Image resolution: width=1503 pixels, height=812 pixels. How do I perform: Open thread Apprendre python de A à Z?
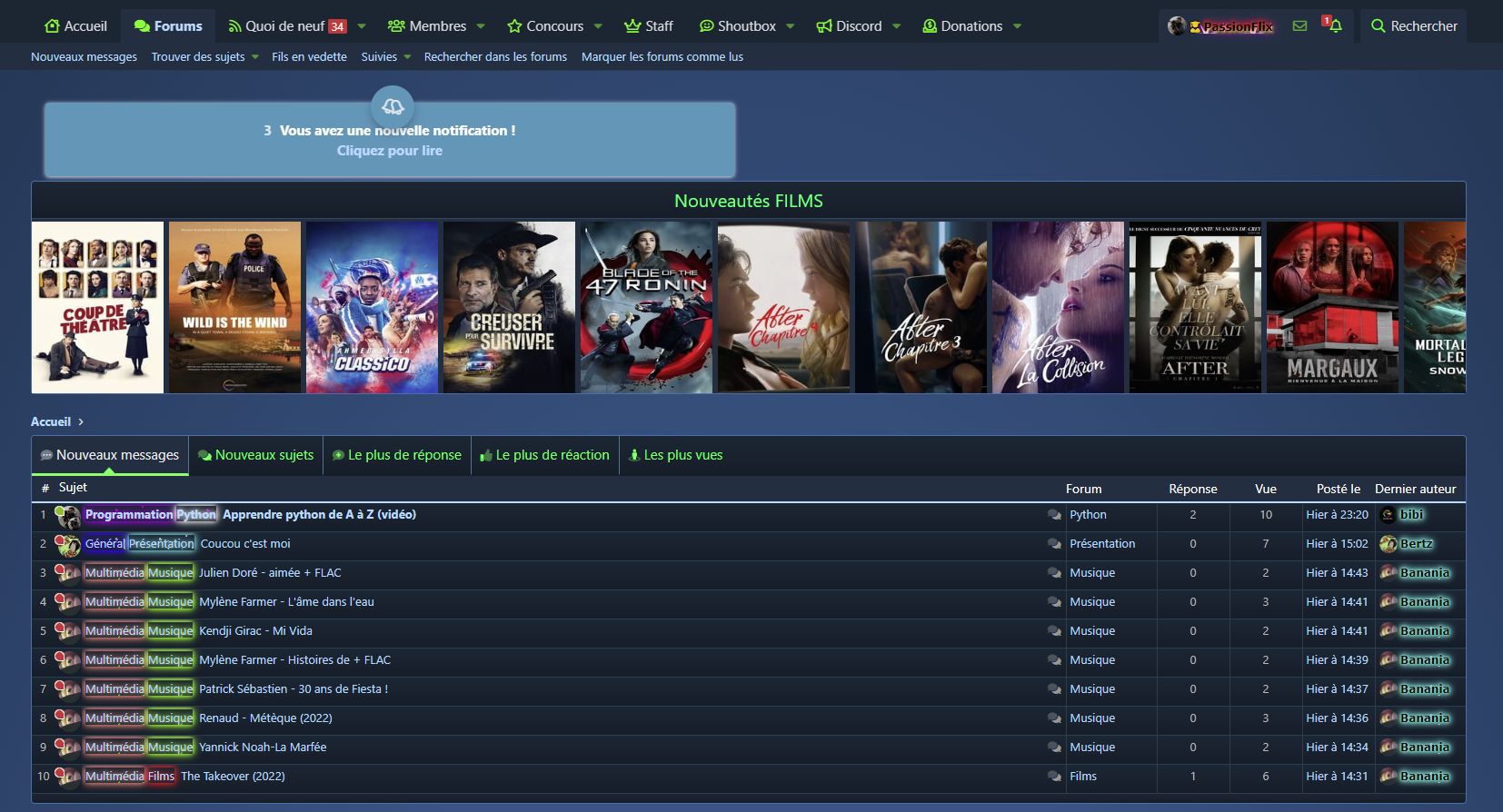coord(319,515)
